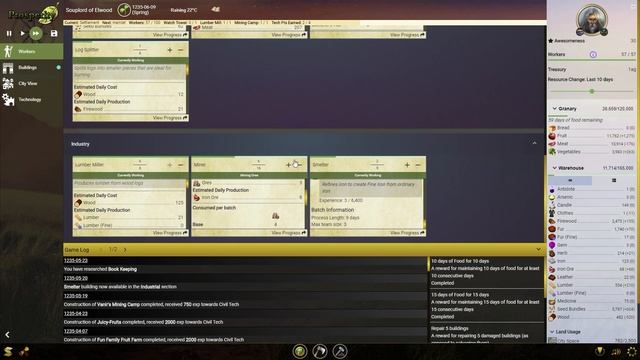Click View Progress on the Miner card

(289, 233)
